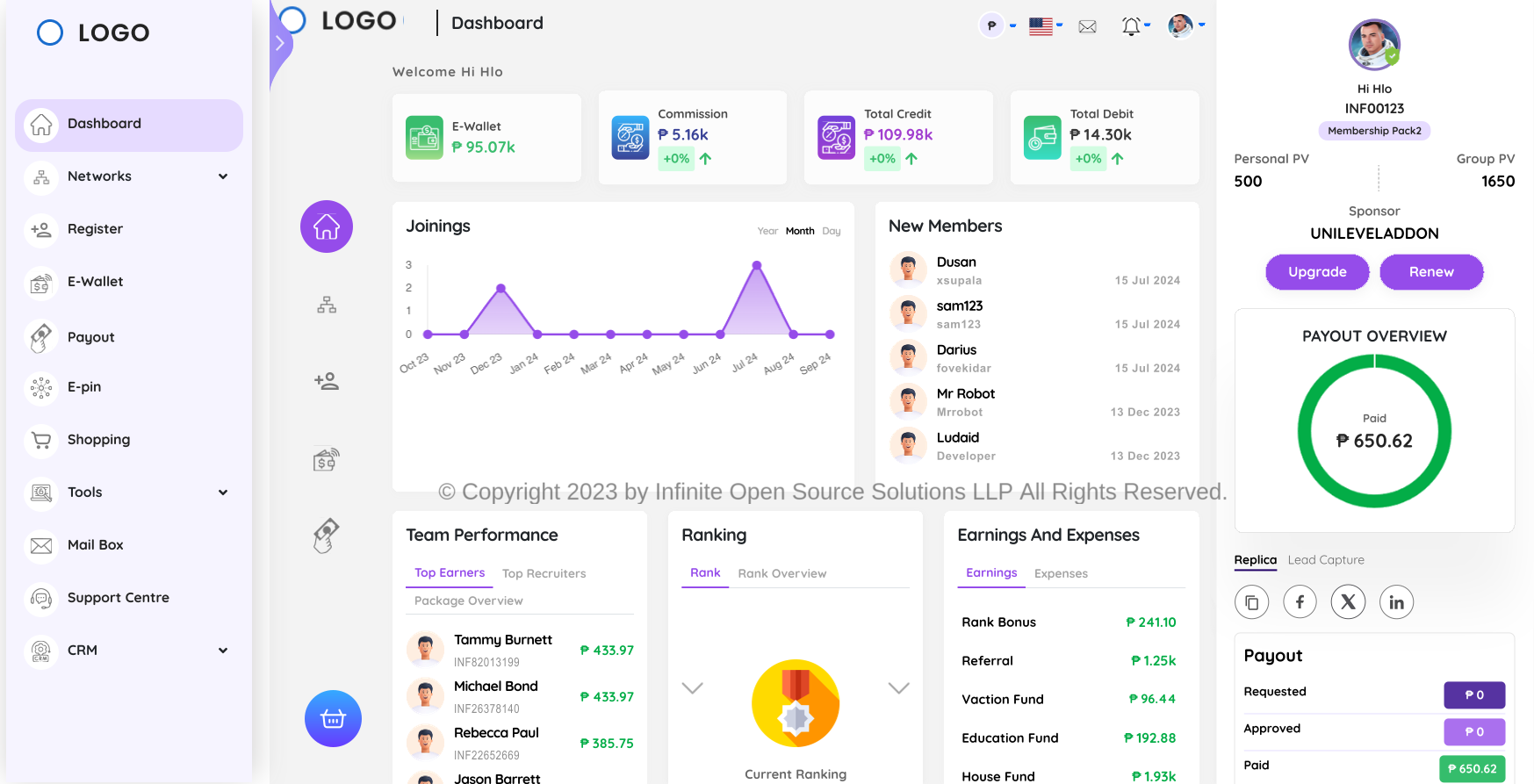1534x784 pixels.
Task: Open the Payout sidebar item
Action: tap(129, 337)
